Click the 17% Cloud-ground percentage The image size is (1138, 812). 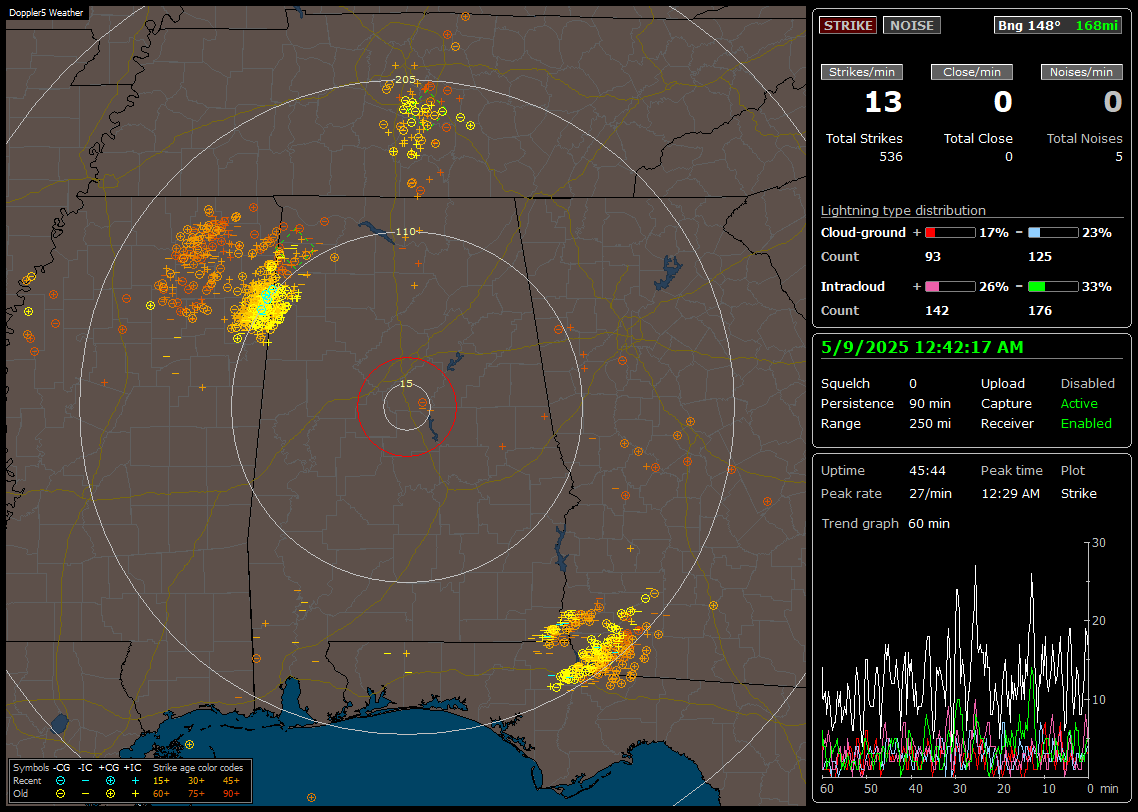[x=994, y=233]
